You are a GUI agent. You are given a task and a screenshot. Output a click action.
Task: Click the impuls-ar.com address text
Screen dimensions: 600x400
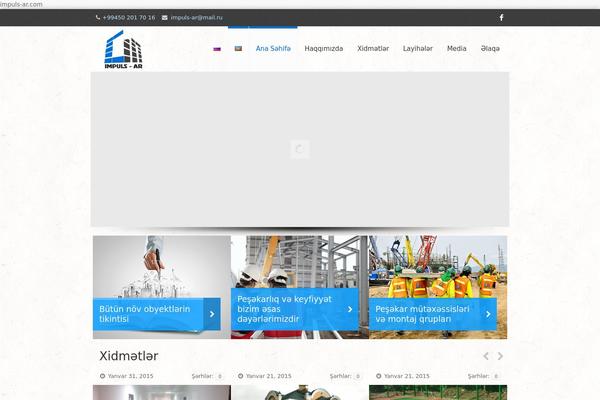[x=21, y=4]
